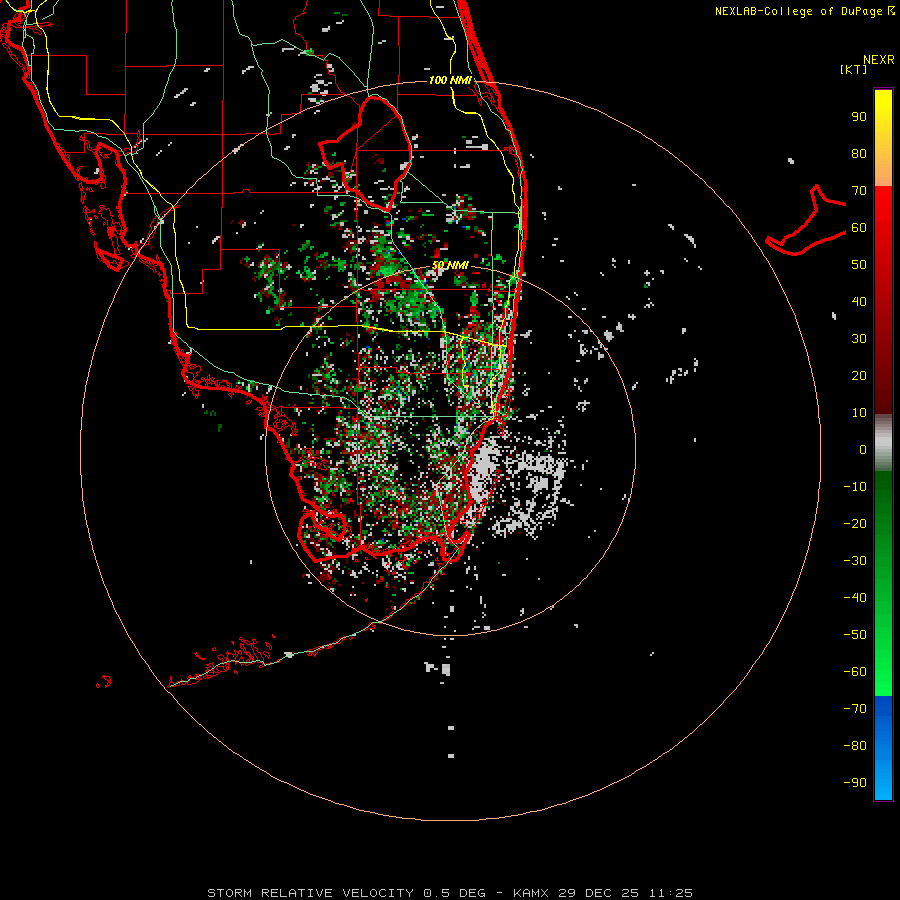This screenshot has width=900, height=900.
Task: Click the -50 value on velocity scale
Action: (855, 635)
